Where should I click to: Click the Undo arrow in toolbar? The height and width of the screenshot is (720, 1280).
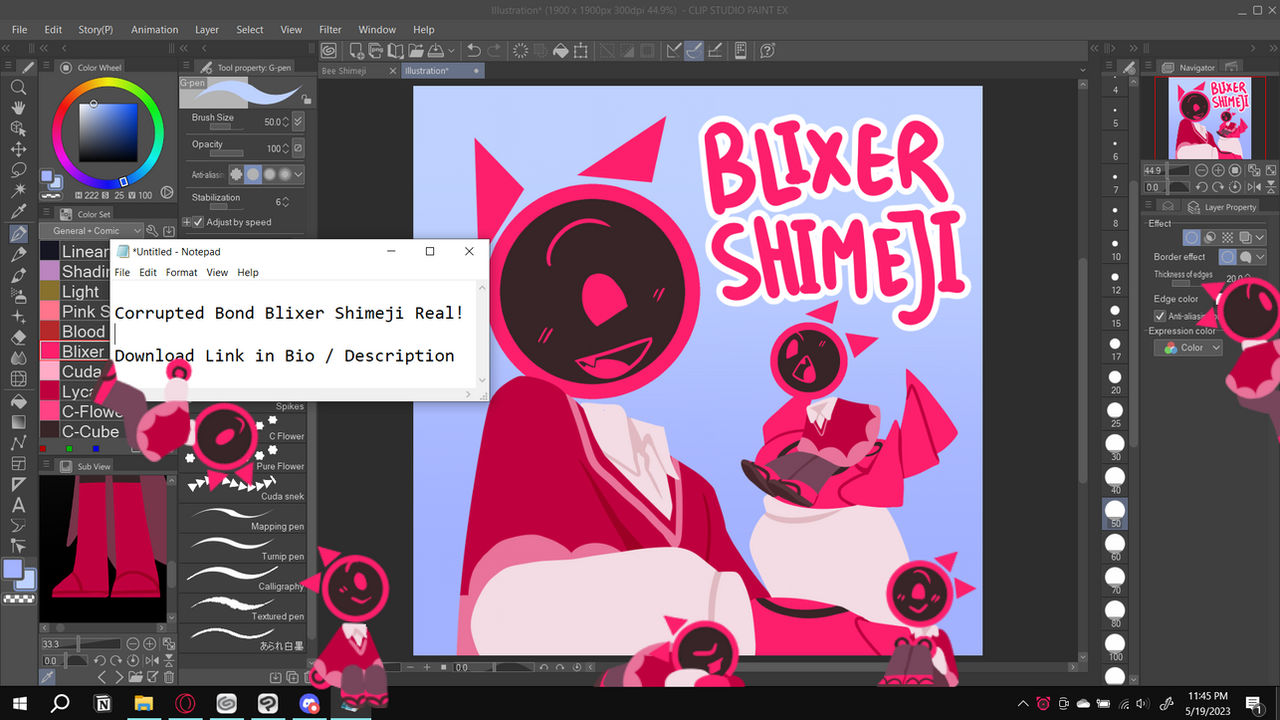point(474,50)
